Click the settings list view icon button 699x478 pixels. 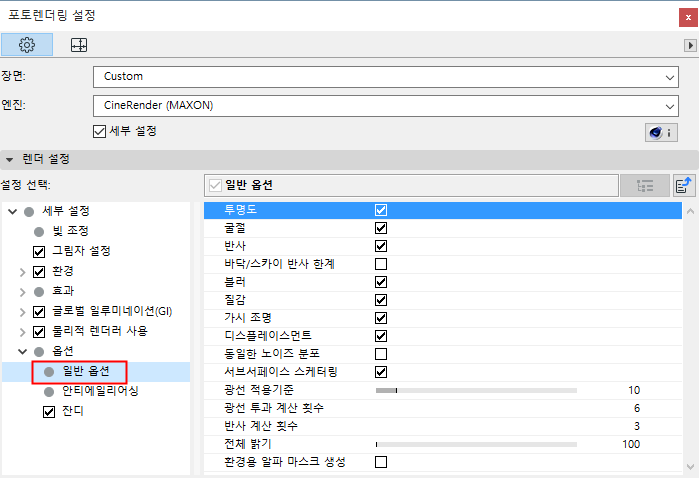[x=645, y=185]
